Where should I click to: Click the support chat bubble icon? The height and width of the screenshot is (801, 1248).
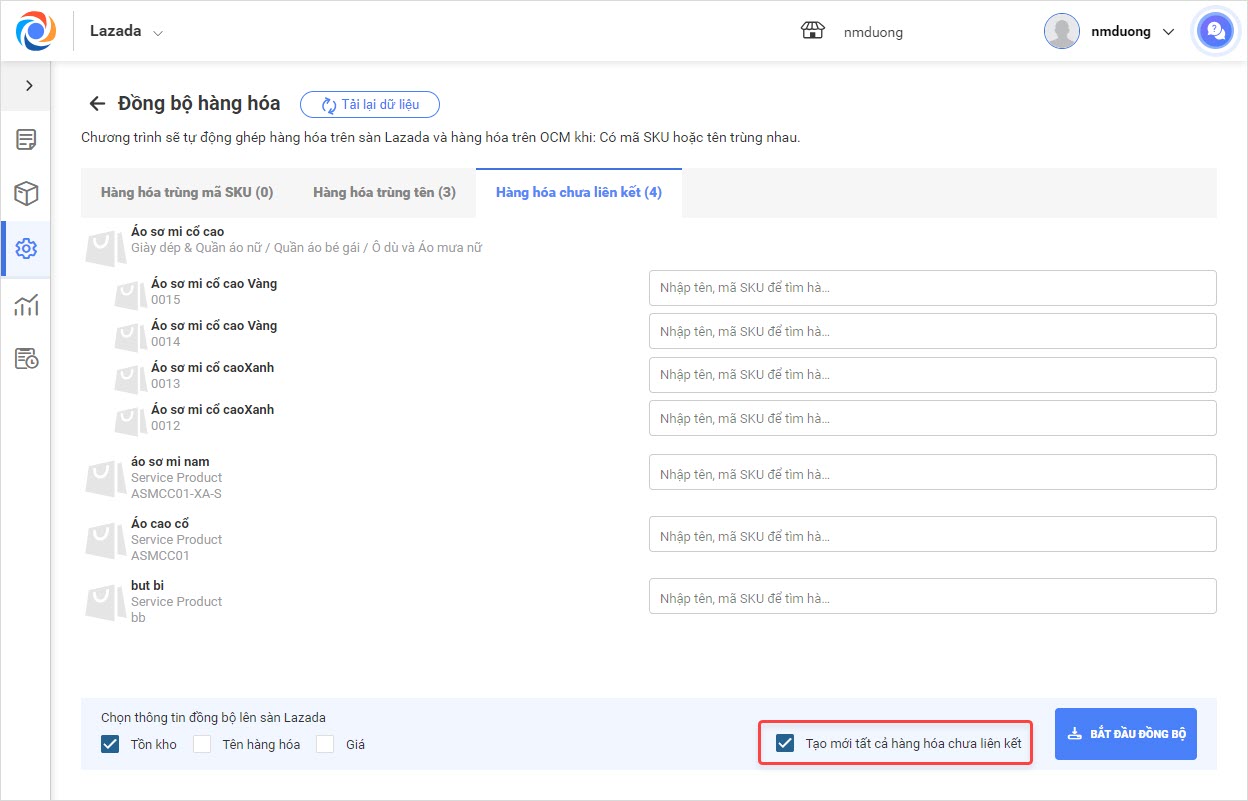click(x=1215, y=31)
